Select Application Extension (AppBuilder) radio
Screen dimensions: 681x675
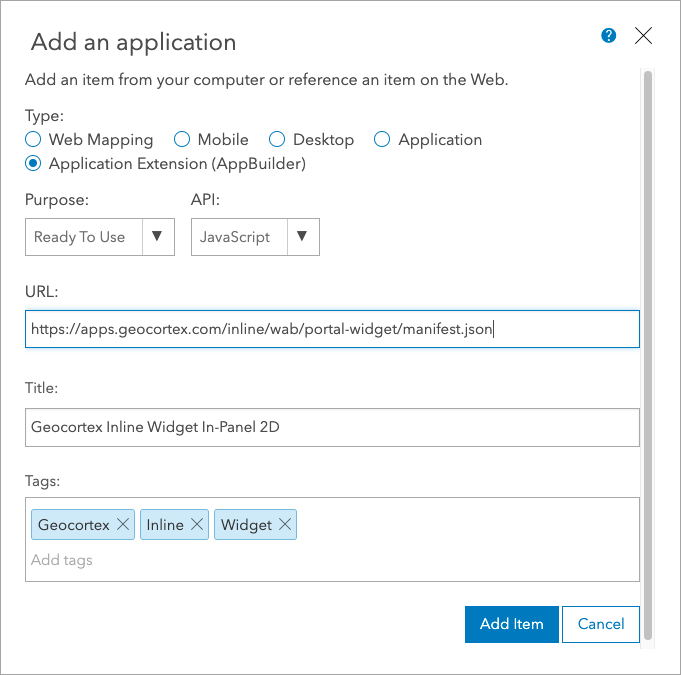click(33, 164)
